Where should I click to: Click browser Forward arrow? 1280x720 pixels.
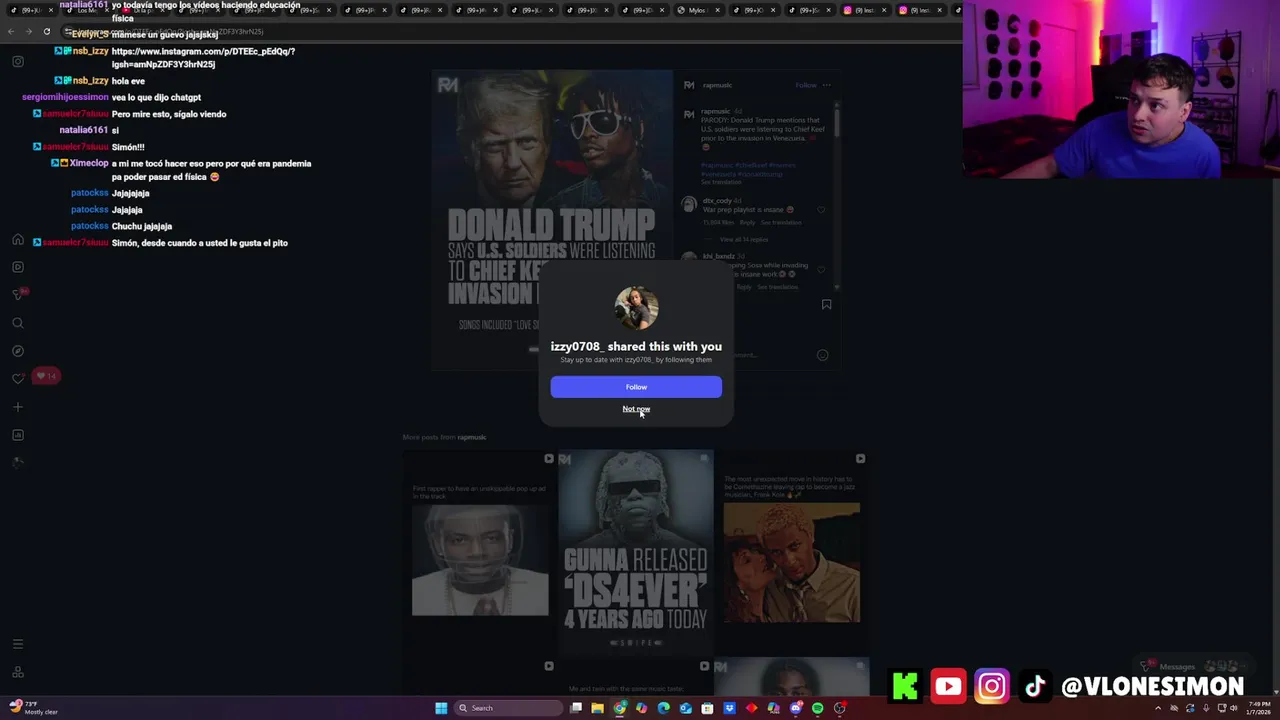coord(28,32)
